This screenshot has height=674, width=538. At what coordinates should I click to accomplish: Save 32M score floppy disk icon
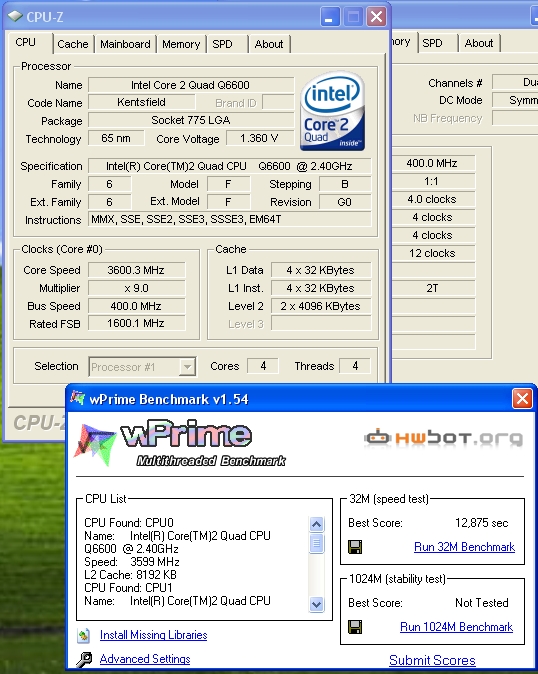coord(355,547)
